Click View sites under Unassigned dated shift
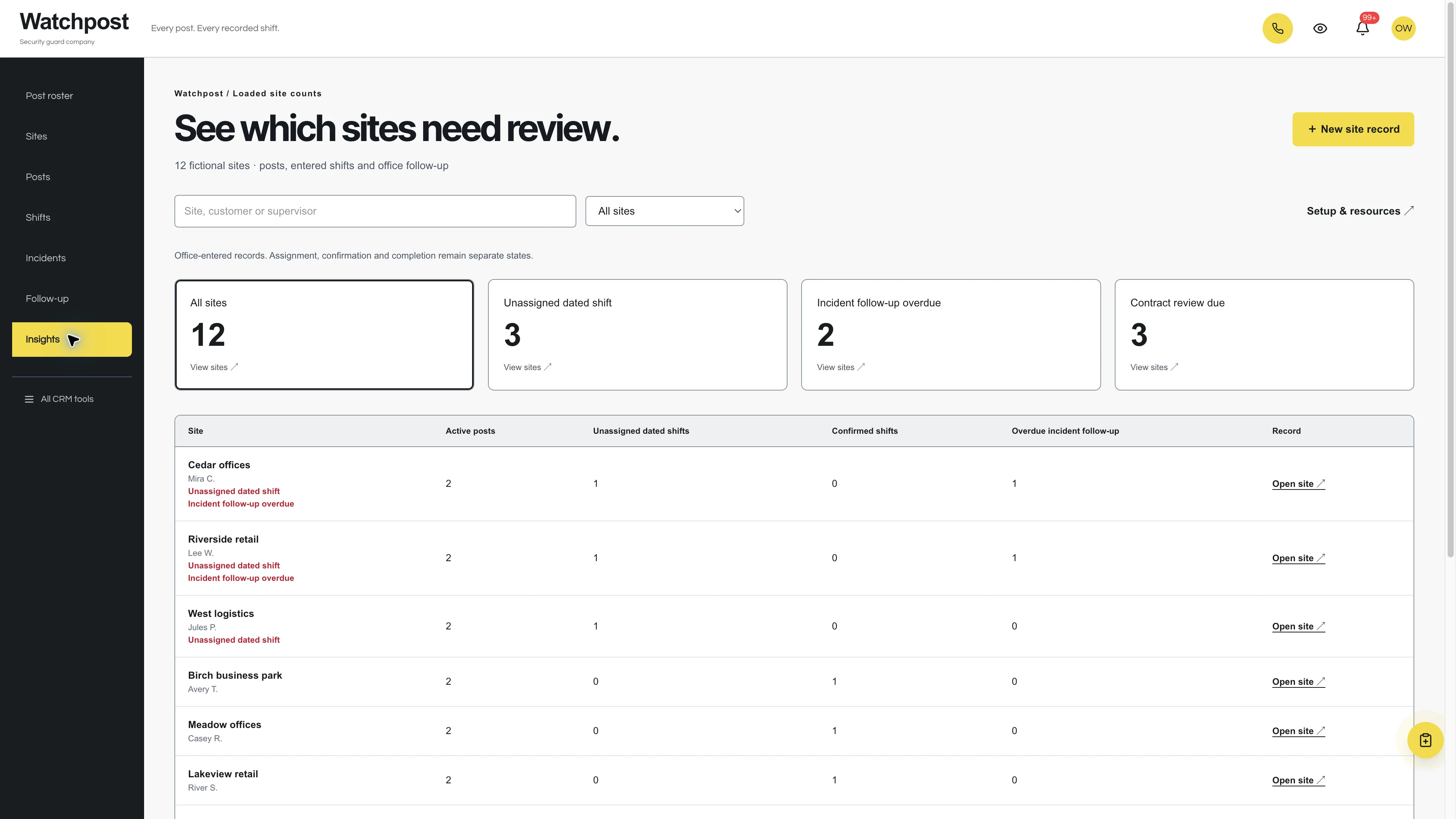 point(527,367)
